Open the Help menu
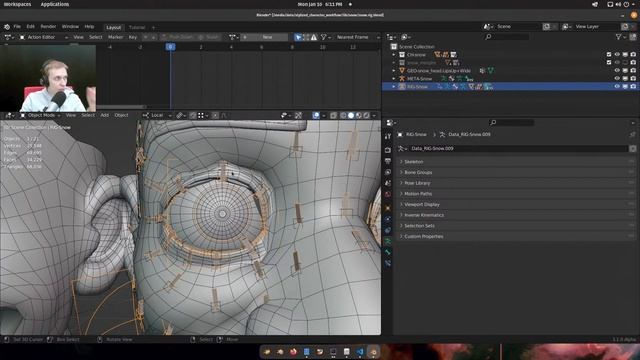This screenshot has height=360, width=640. point(89,27)
